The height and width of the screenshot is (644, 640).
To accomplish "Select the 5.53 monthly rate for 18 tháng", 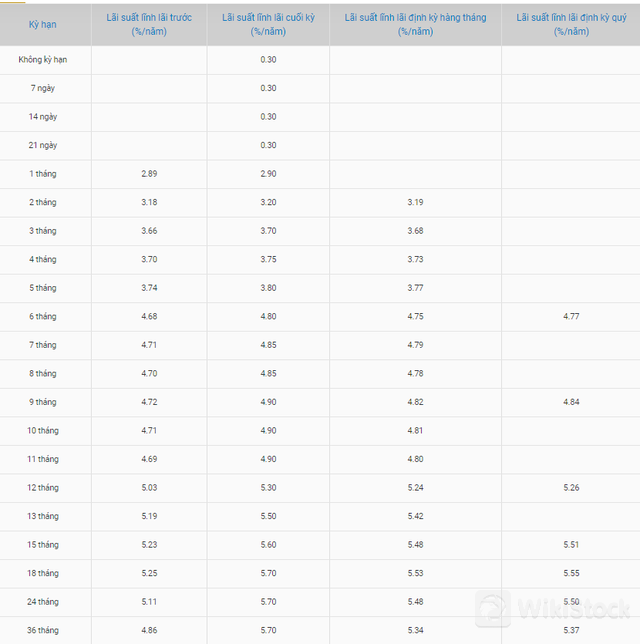I will click(415, 573).
